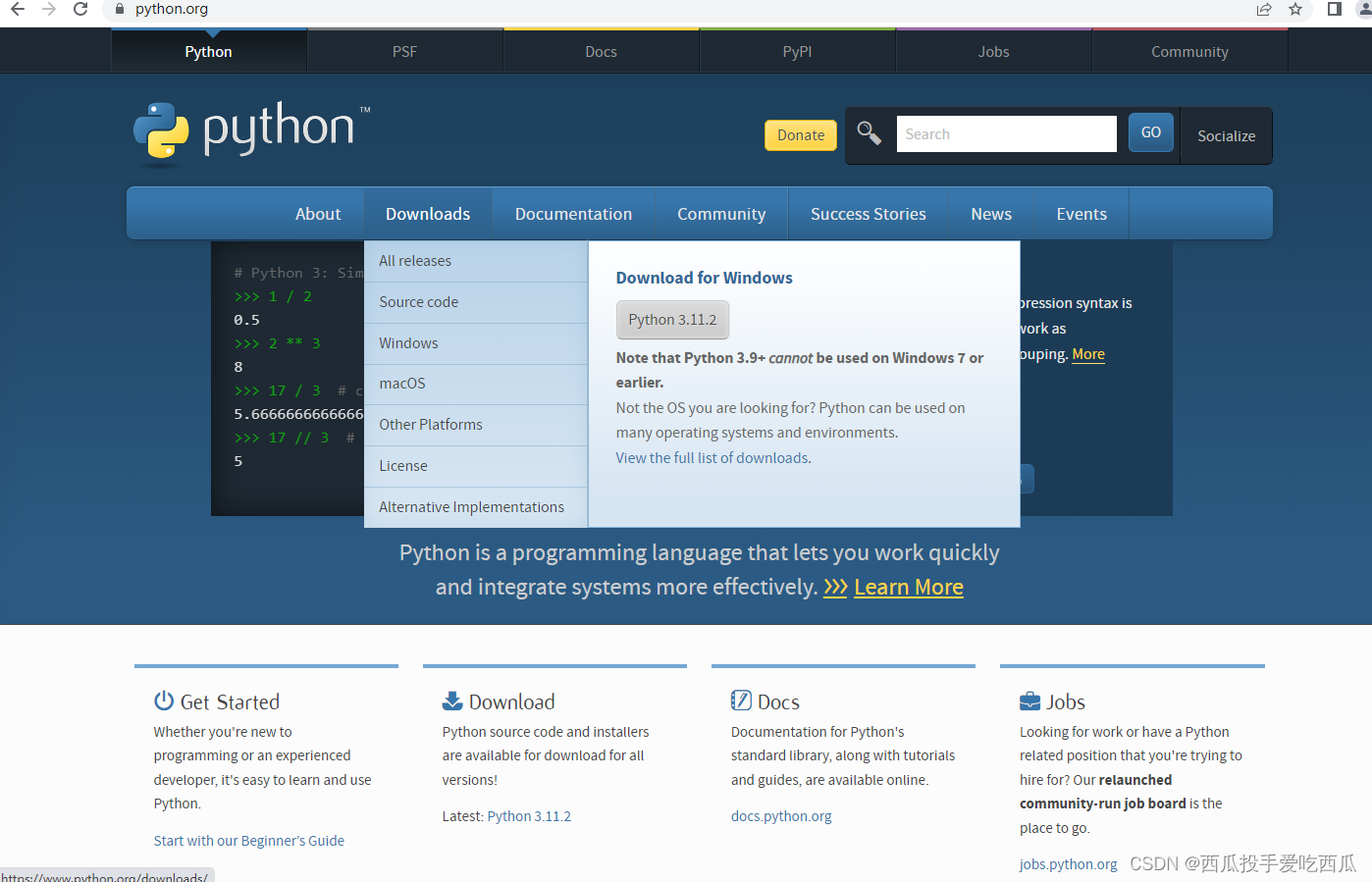Select License from Downloads menu
1372x882 pixels.
click(476, 466)
